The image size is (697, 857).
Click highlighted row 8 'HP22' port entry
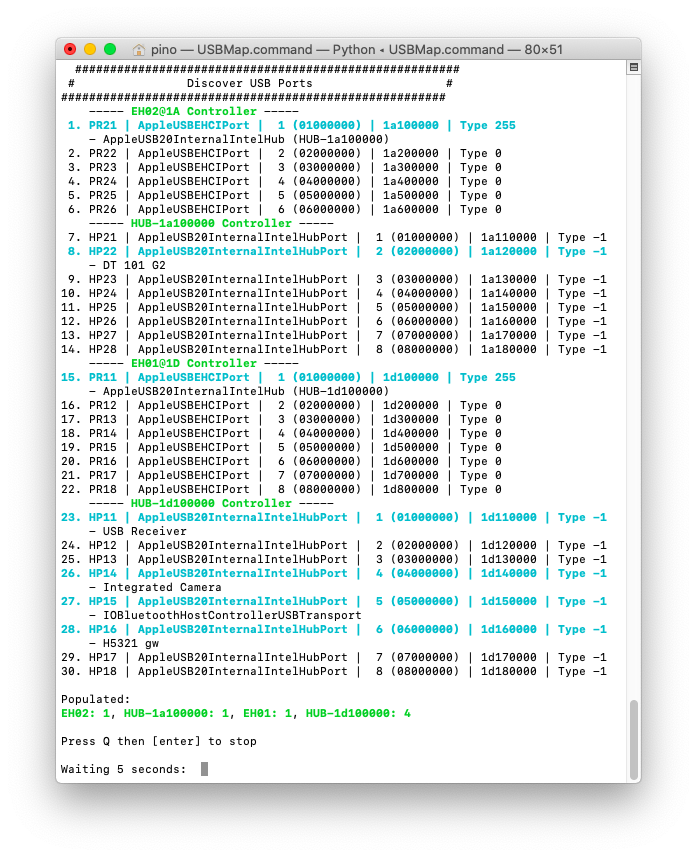click(x=337, y=251)
